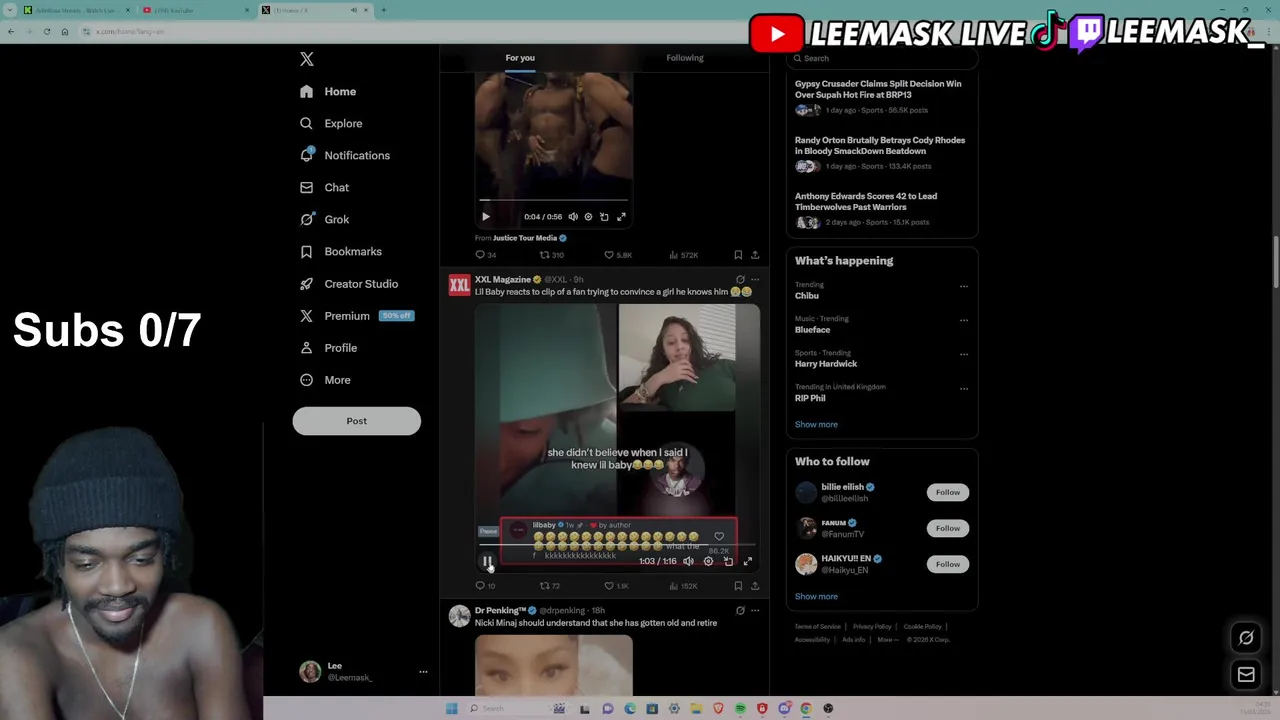Open Grok from the sidebar

click(x=325, y=219)
